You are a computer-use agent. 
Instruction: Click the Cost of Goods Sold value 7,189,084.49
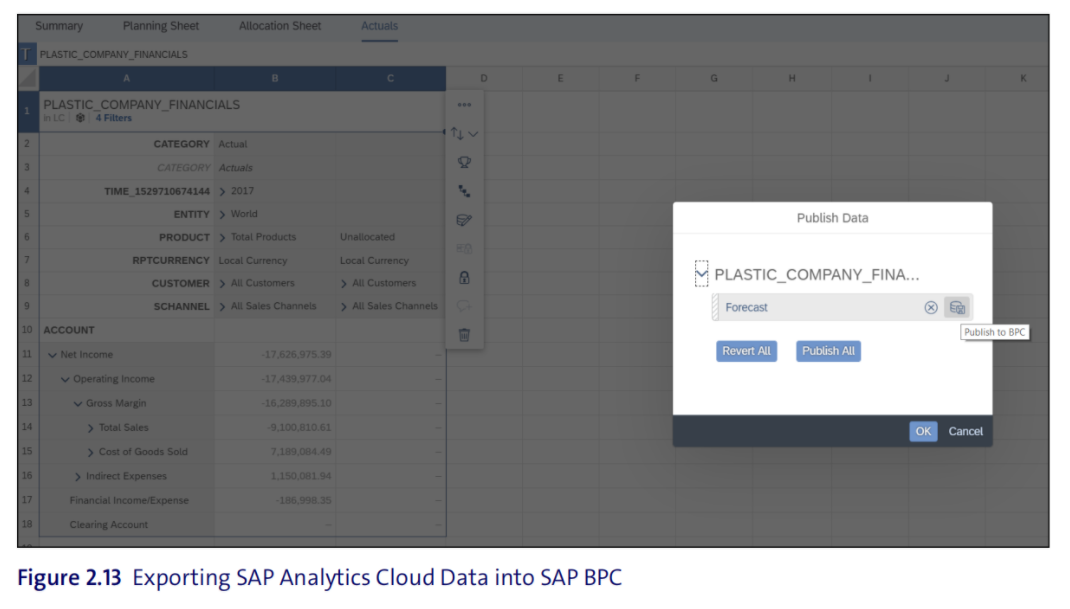click(301, 452)
